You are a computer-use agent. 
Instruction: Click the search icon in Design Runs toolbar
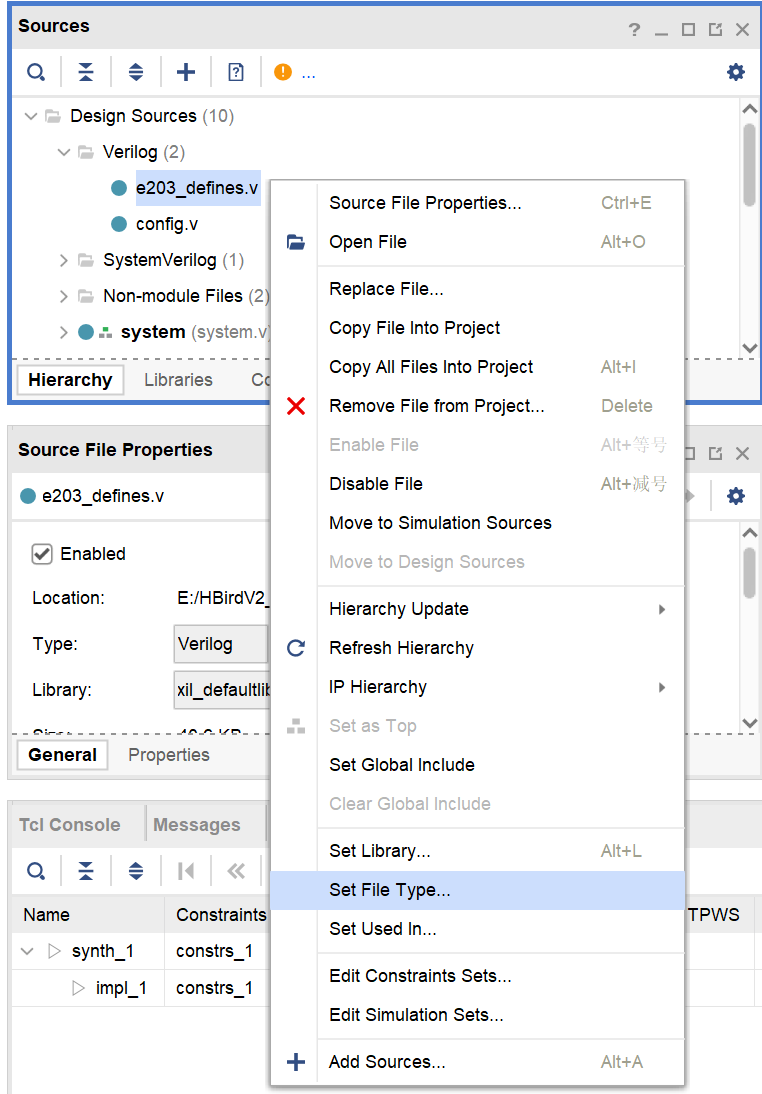point(36,871)
